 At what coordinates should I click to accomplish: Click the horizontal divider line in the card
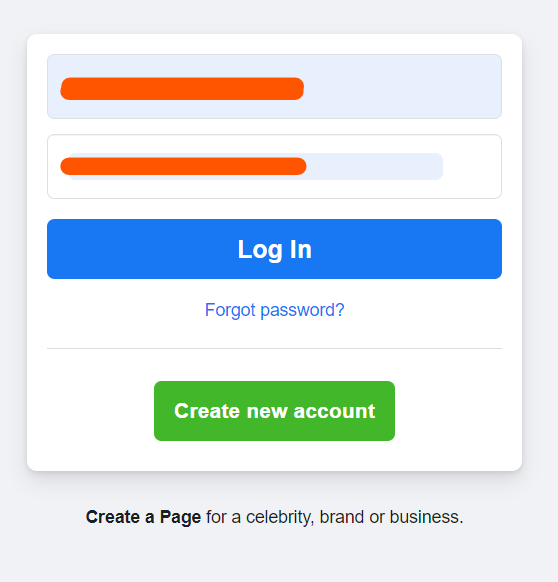point(274,349)
